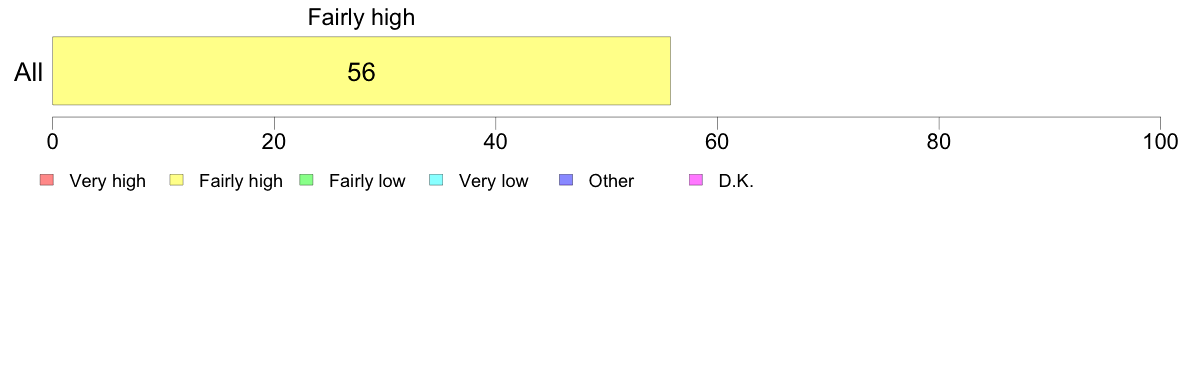Select the Very high red legend swatch
Image resolution: width=1188 pixels, height=368 pixels.
[x=47, y=180]
